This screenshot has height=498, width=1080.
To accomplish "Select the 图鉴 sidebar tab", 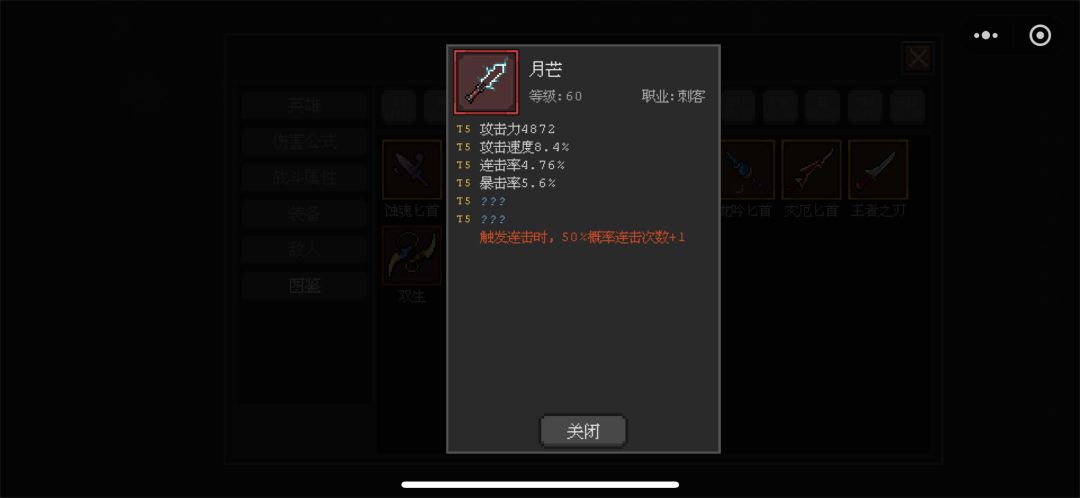I will coord(304,285).
